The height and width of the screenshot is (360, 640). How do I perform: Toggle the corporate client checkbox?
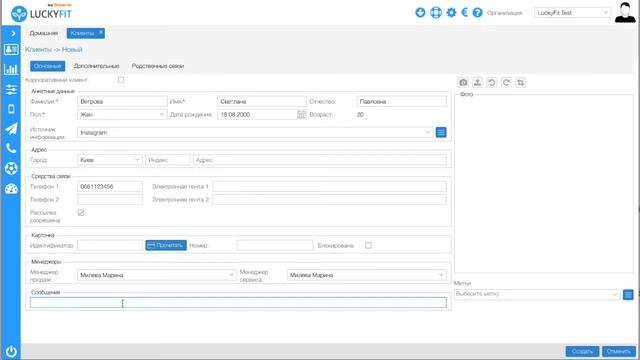tap(121, 80)
